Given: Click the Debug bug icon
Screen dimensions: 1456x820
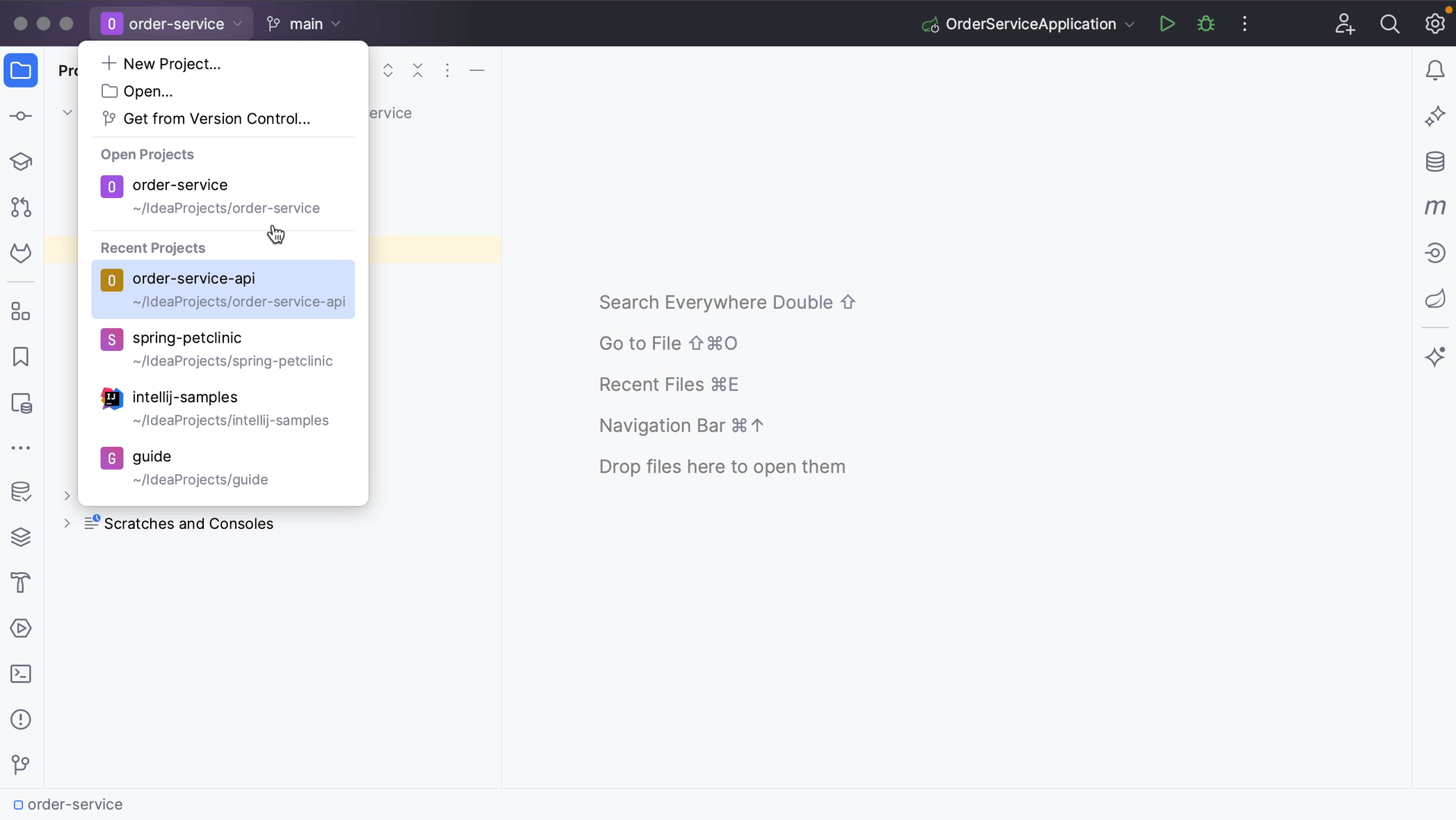Looking at the screenshot, I should (x=1206, y=24).
